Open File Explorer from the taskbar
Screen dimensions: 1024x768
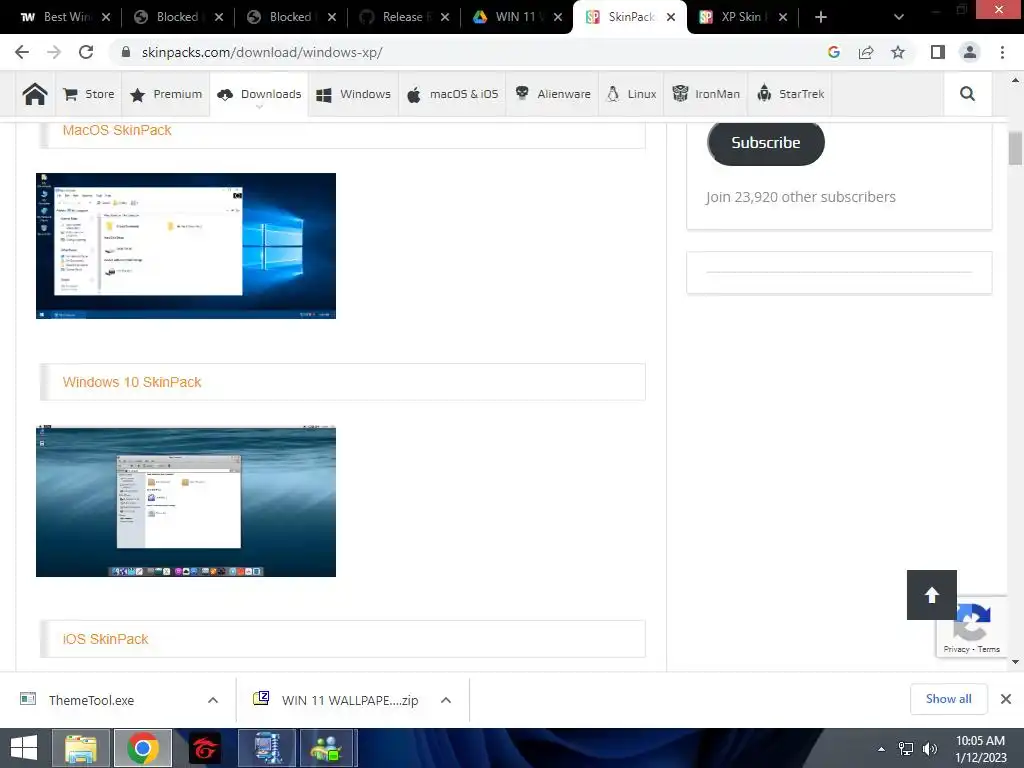click(x=80, y=748)
